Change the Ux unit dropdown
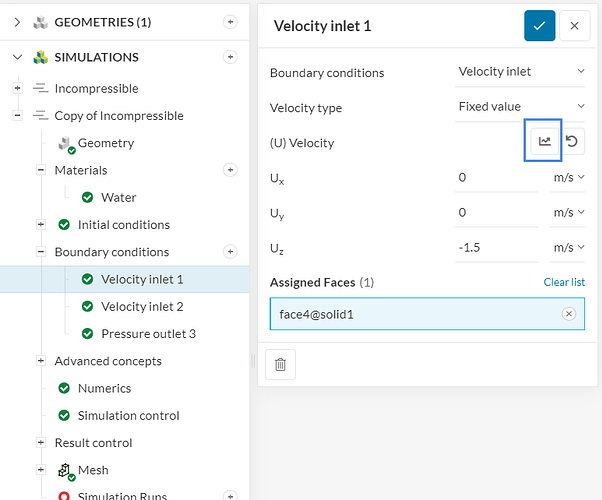Image resolution: width=602 pixels, height=500 pixels. pos(567,178)
